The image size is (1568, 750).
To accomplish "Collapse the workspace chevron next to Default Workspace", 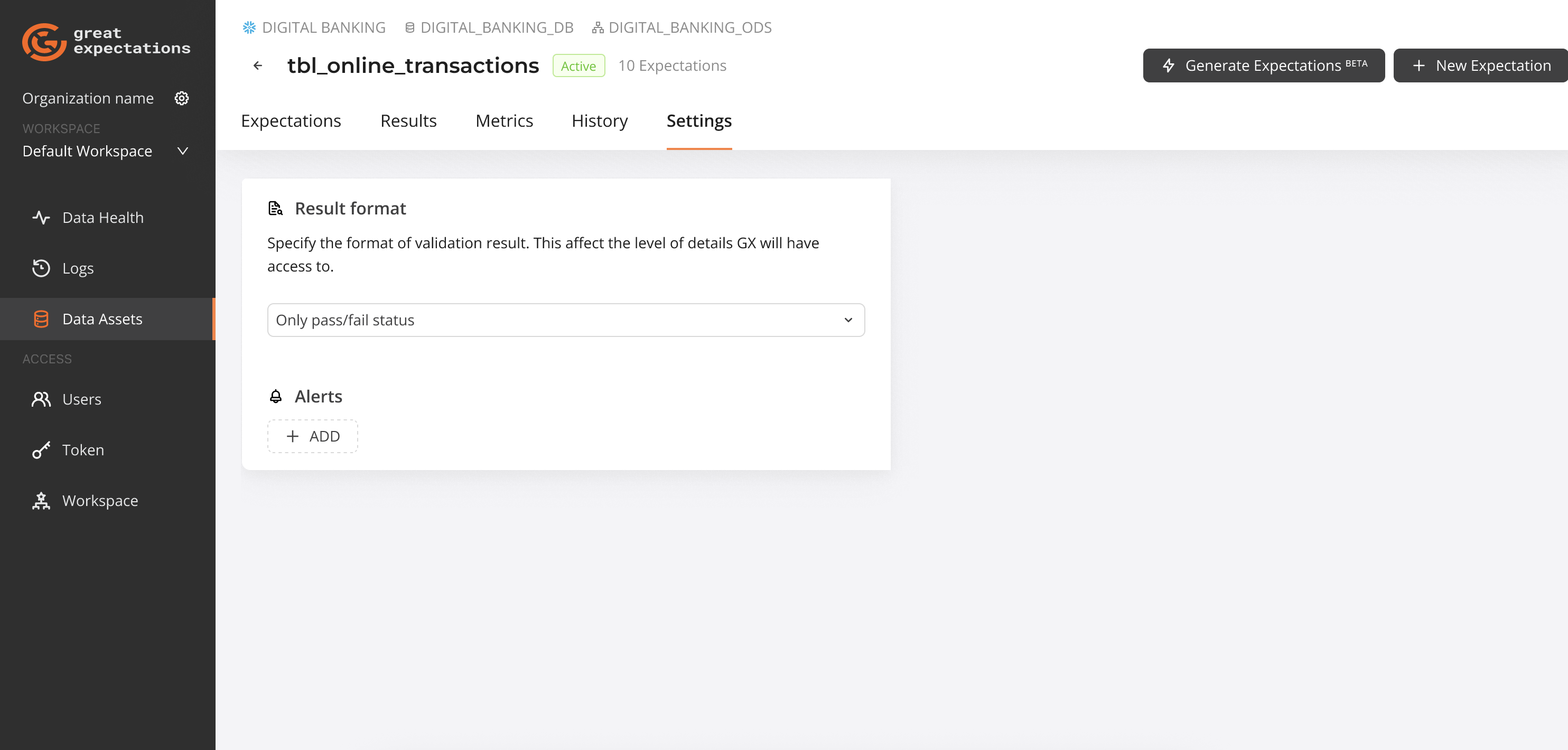I will click(182, 151).
